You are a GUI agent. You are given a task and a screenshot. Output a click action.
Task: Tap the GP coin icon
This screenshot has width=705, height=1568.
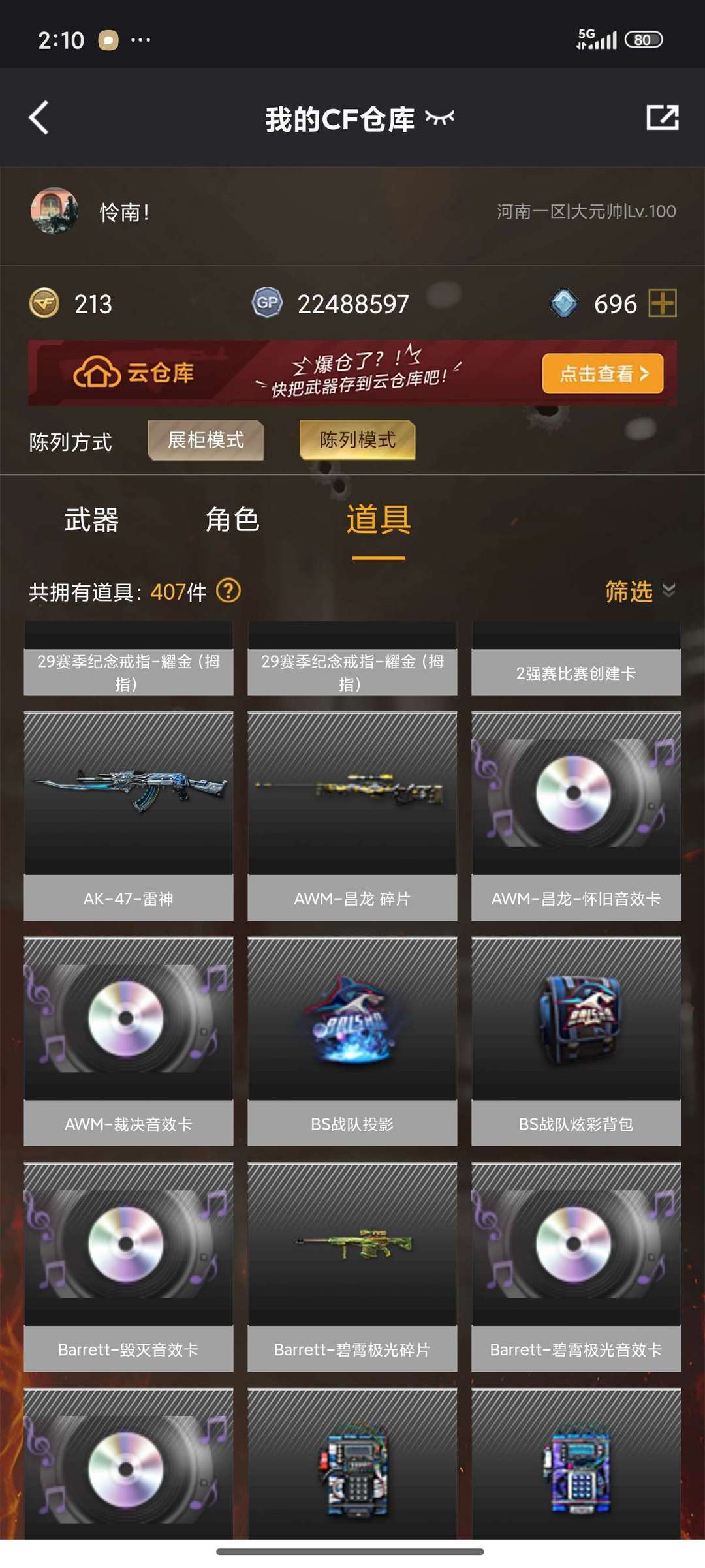267,303
